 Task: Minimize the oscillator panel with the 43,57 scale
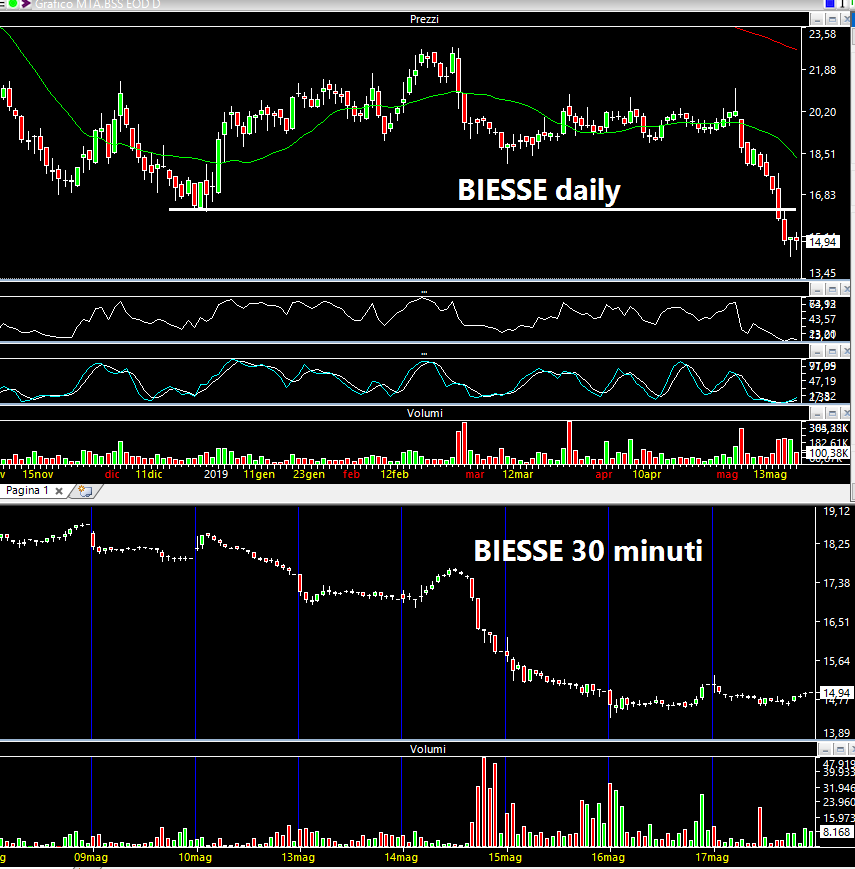click(x=818, y=290)
